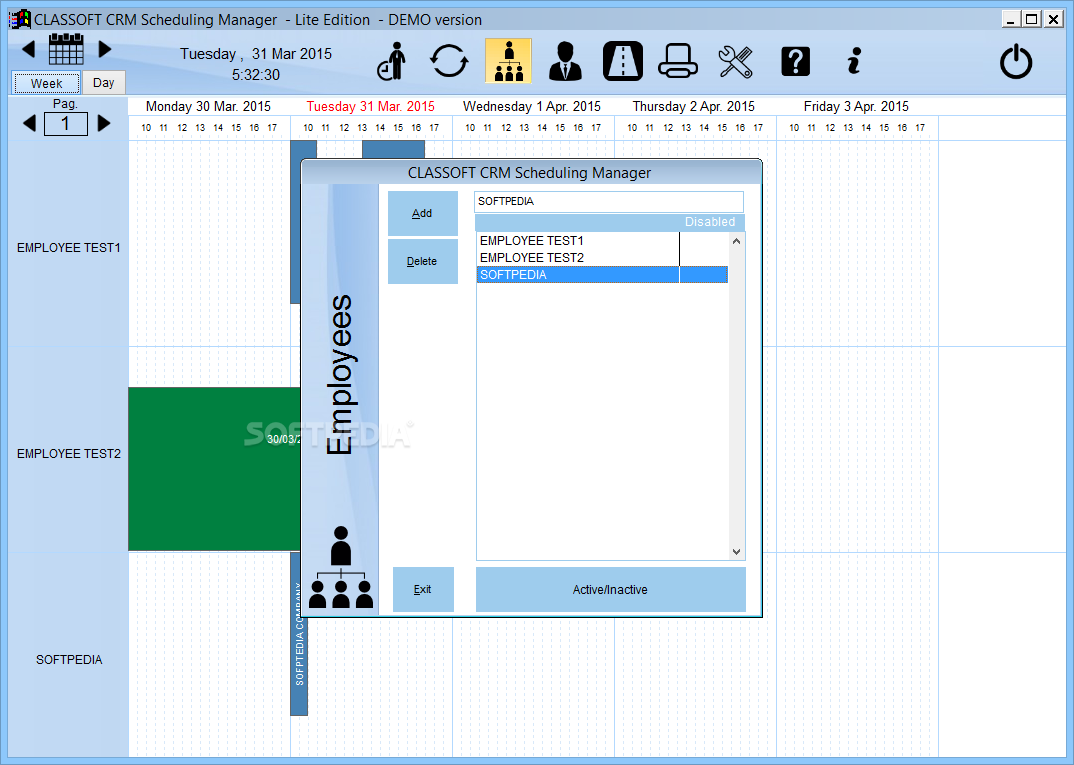The image size is (1074, 765).
Task: Click the Disabled column header
Action: [710, 222]
